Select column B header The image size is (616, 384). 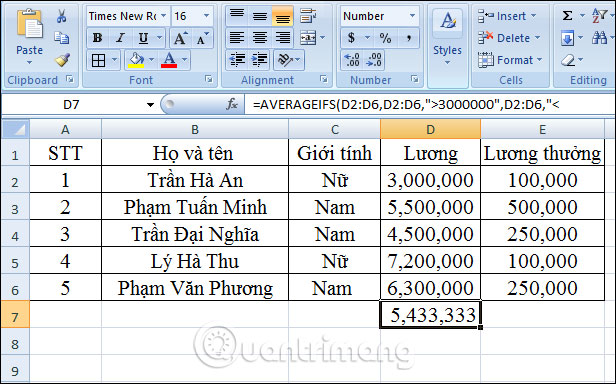pos(195,129)
